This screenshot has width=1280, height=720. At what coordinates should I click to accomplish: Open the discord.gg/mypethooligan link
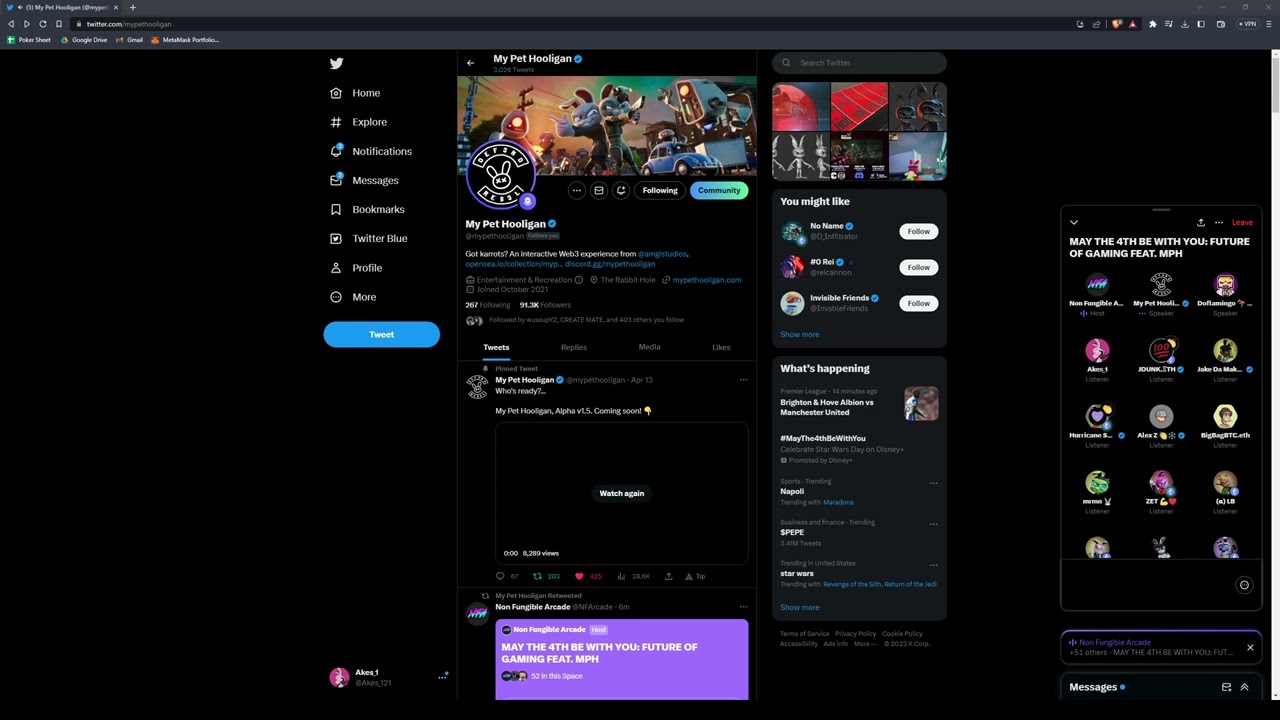(x=610, y=264)
